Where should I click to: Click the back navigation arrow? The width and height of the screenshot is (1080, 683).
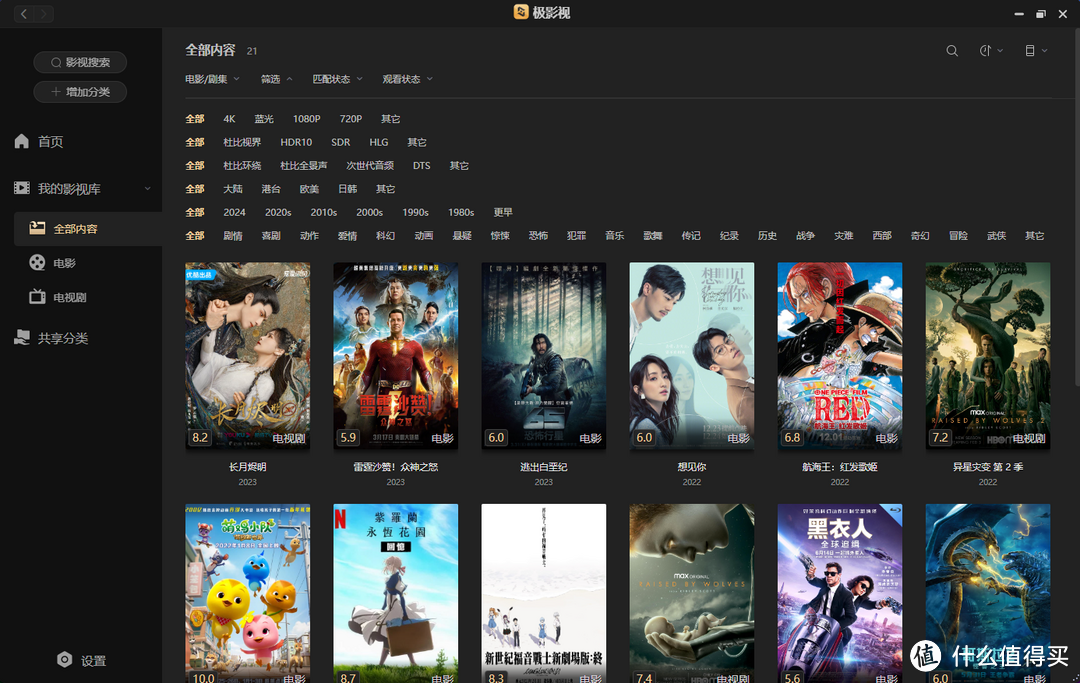pyautogui.click(x=24, y=14)
